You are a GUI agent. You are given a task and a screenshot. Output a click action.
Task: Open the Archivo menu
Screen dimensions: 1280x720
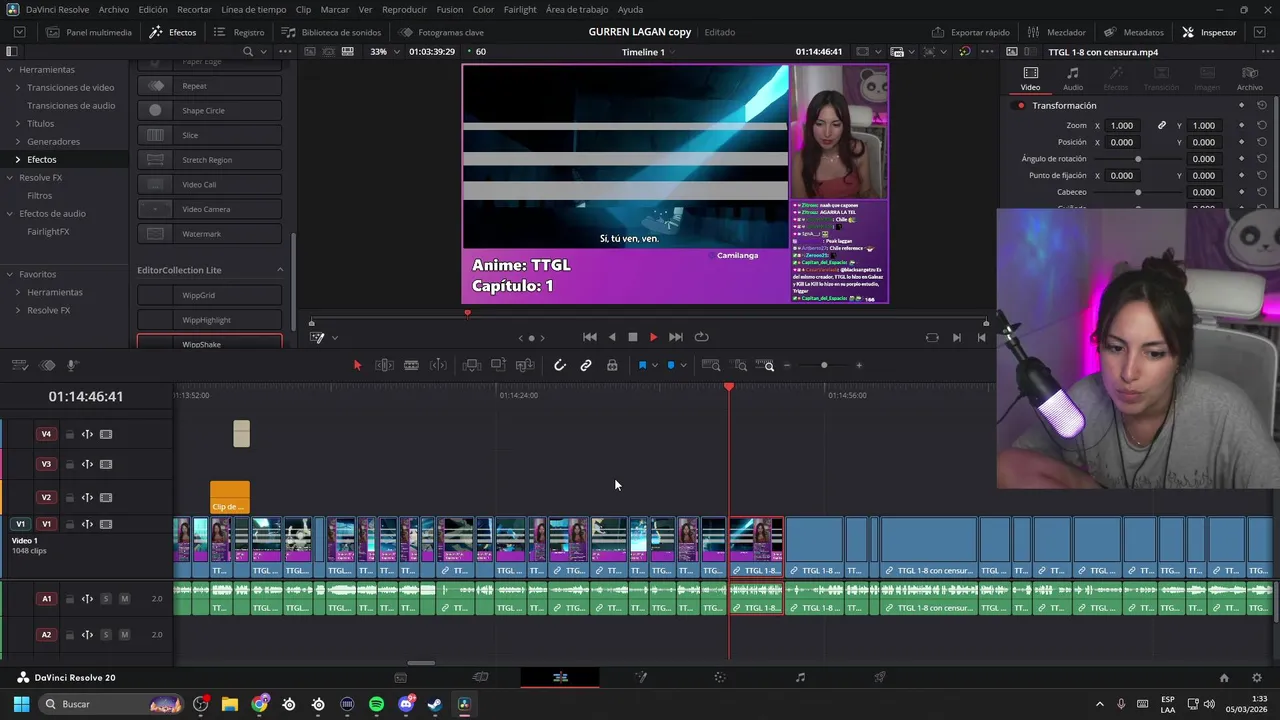113,9
